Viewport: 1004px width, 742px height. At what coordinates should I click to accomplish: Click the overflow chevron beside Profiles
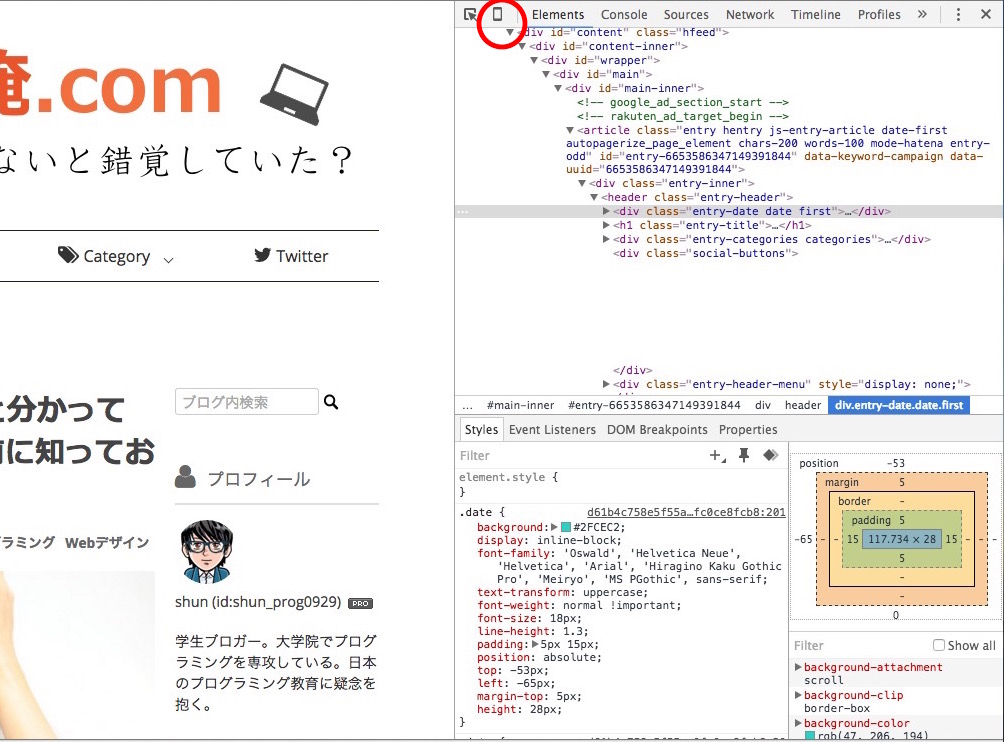[922, 14]
